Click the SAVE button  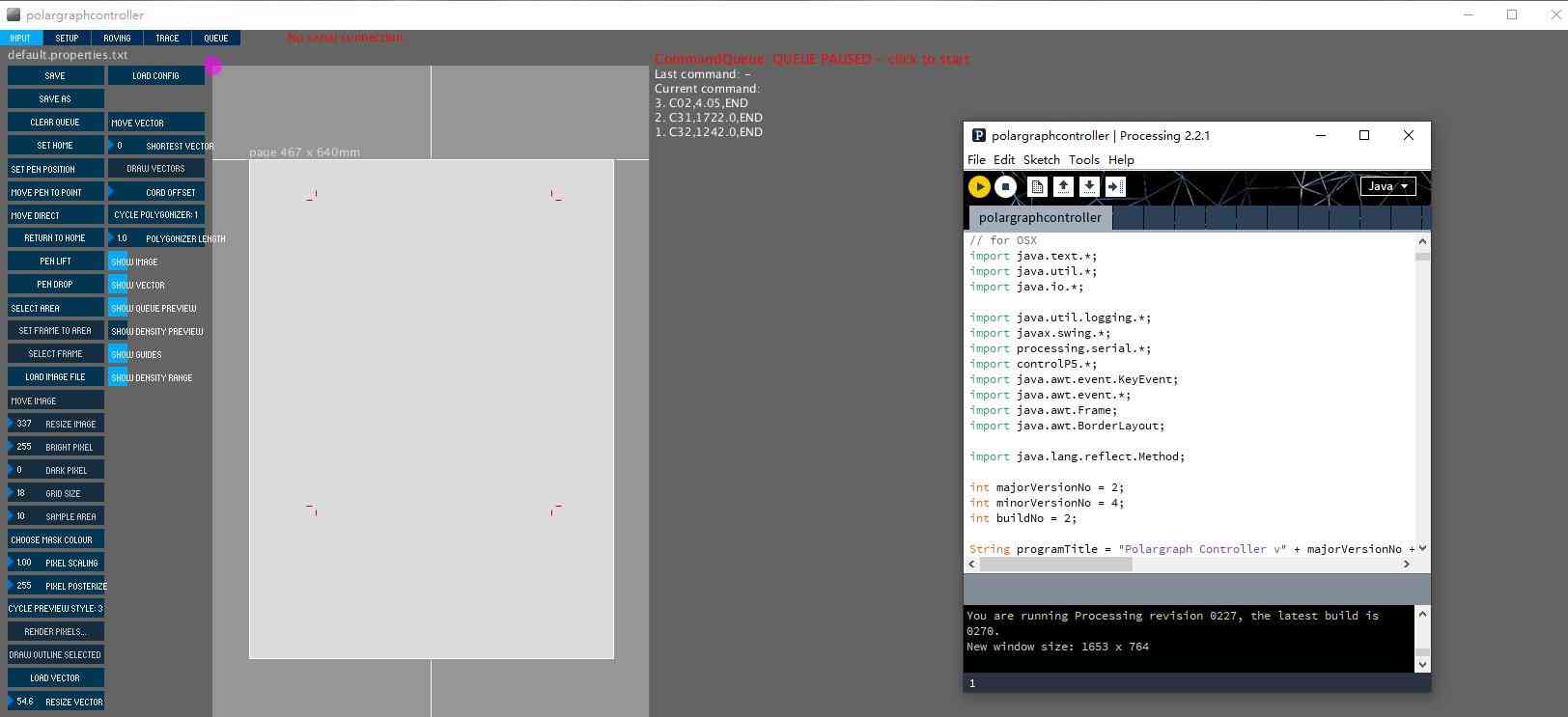click(x=55, y=75)
